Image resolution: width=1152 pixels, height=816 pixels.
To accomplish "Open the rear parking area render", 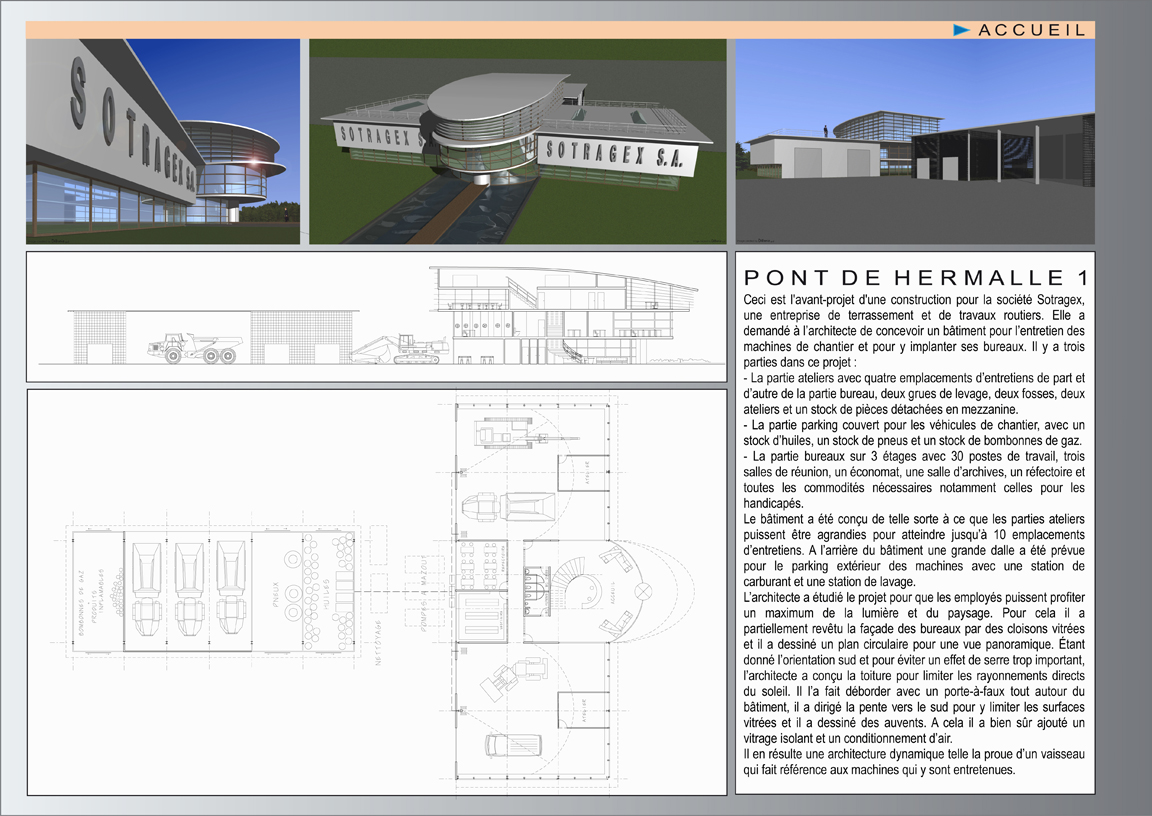I will [915, 142].
